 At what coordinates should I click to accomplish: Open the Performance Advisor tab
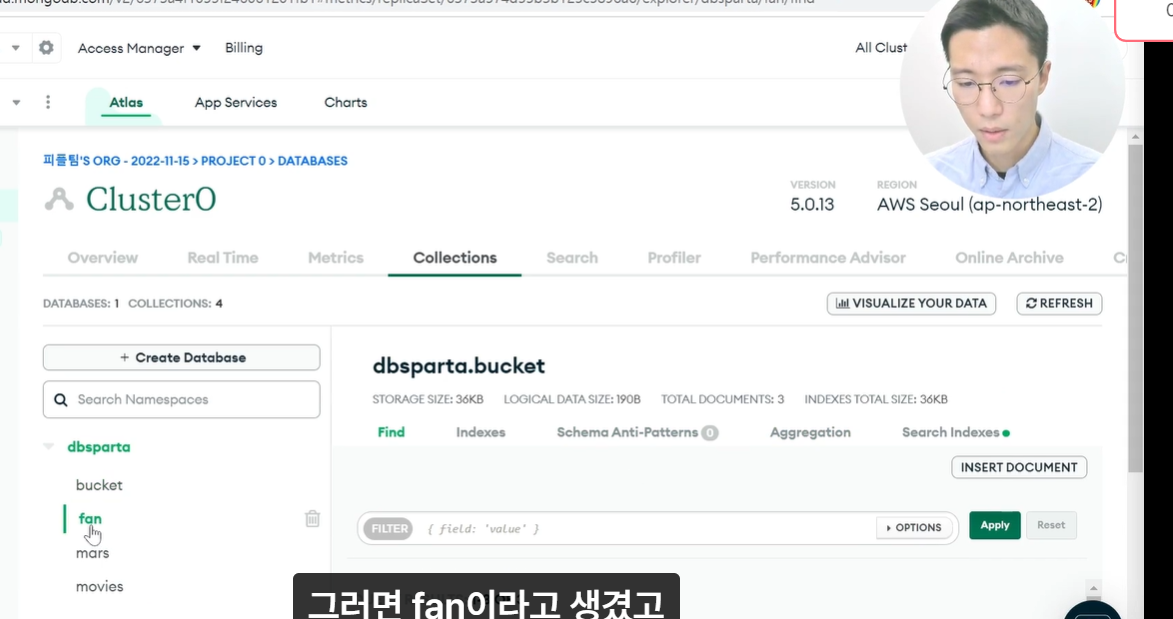click(828, 257)
